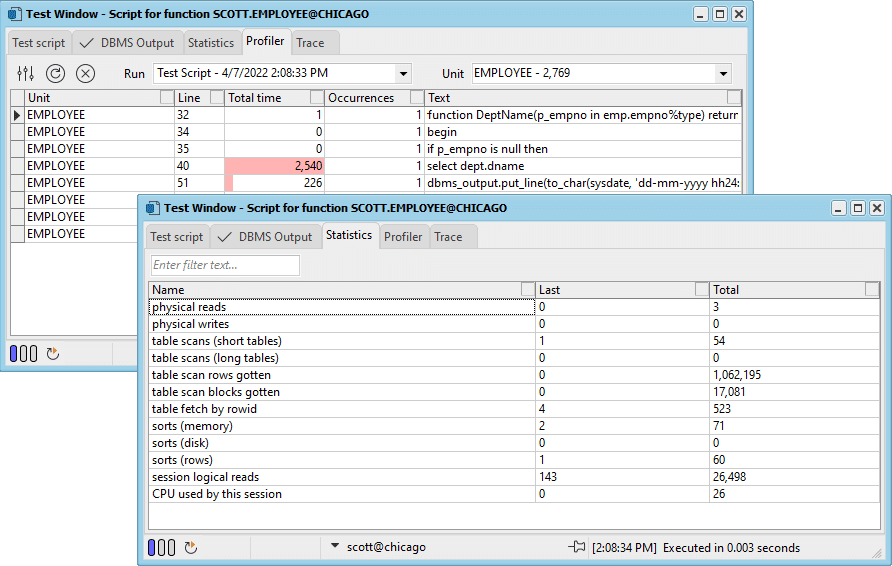The width and height of the screenshot is (892, 566).
Task: Select 'table scan rows gotten' row
Action: click(514, 375)
